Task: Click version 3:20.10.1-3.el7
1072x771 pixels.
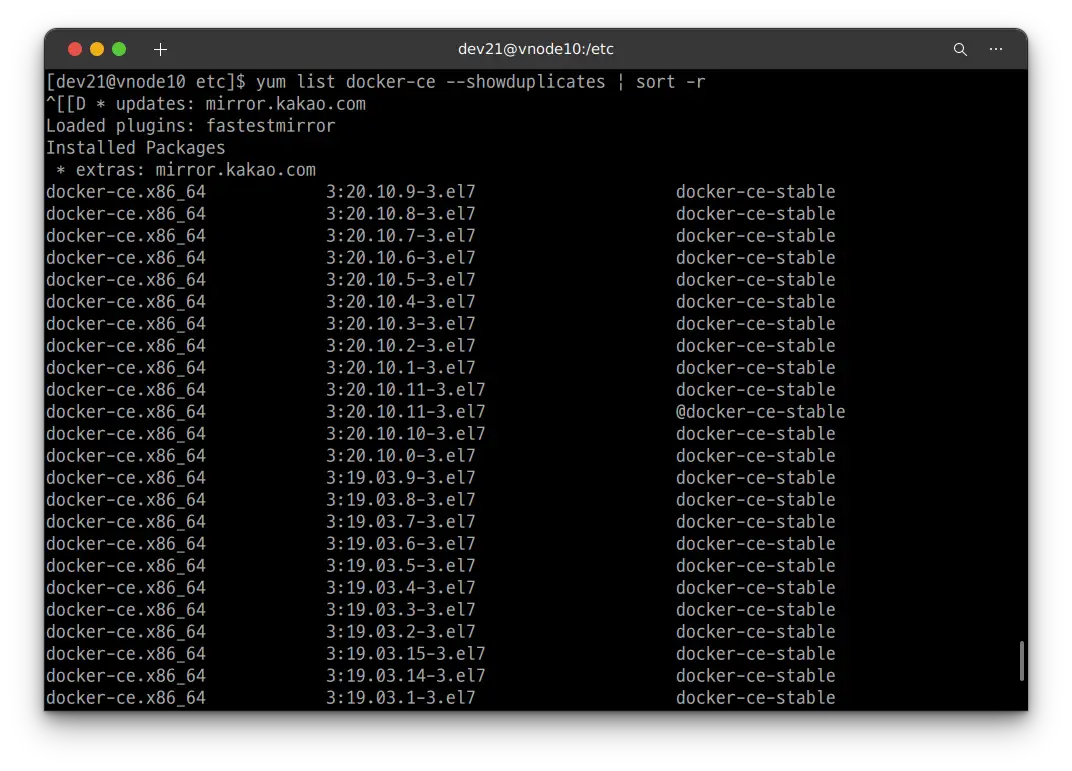Action: (x=400, y=368)
